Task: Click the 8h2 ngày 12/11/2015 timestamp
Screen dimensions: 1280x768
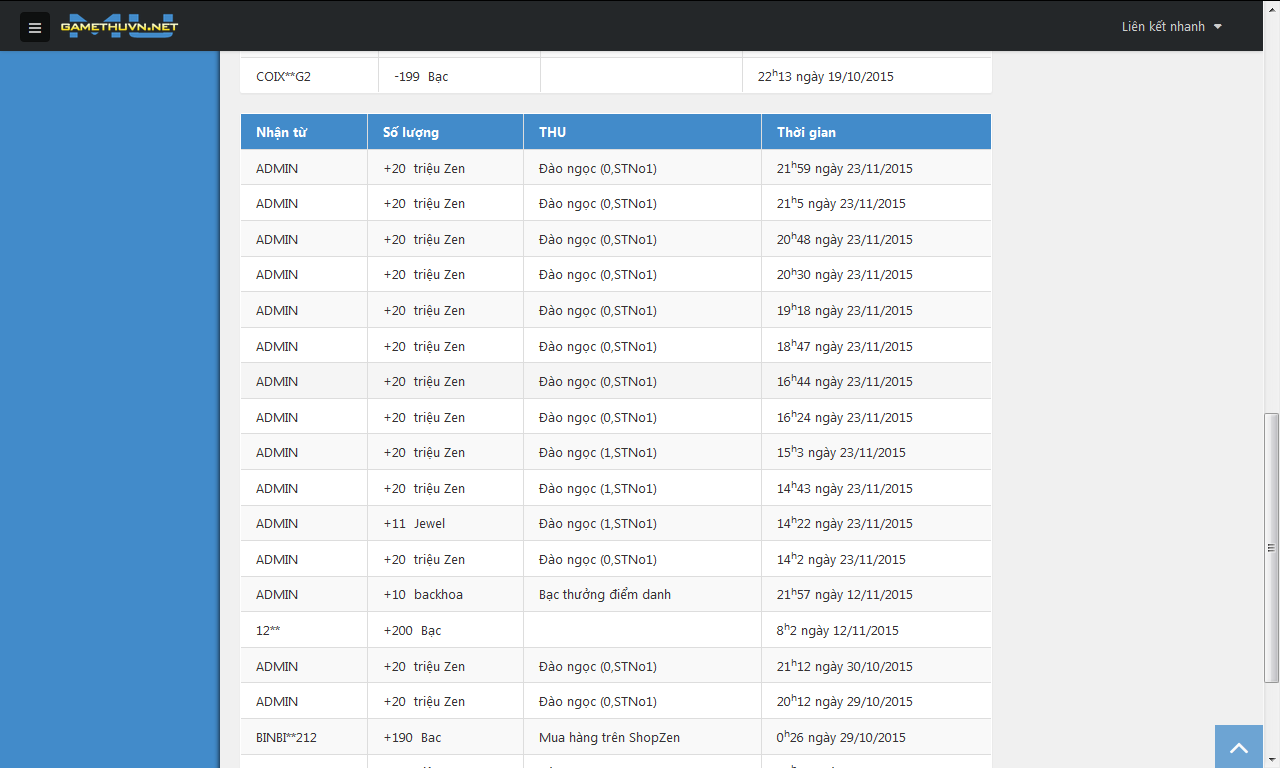Action: coord(838,630)
